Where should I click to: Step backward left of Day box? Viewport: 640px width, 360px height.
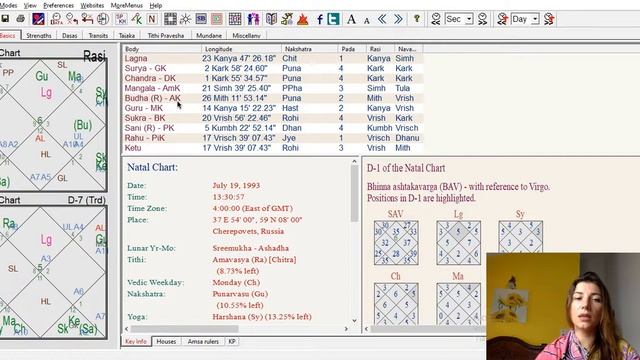[x=502, y=19]
